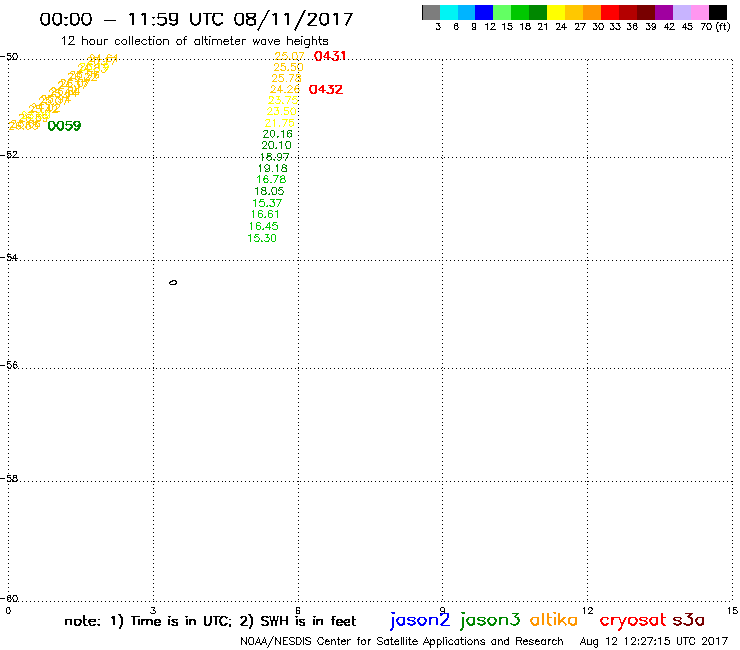Click the wave height value 15.37
This screenshot has width=740, height=650.
pyautogui.click(x=267, y=203)
